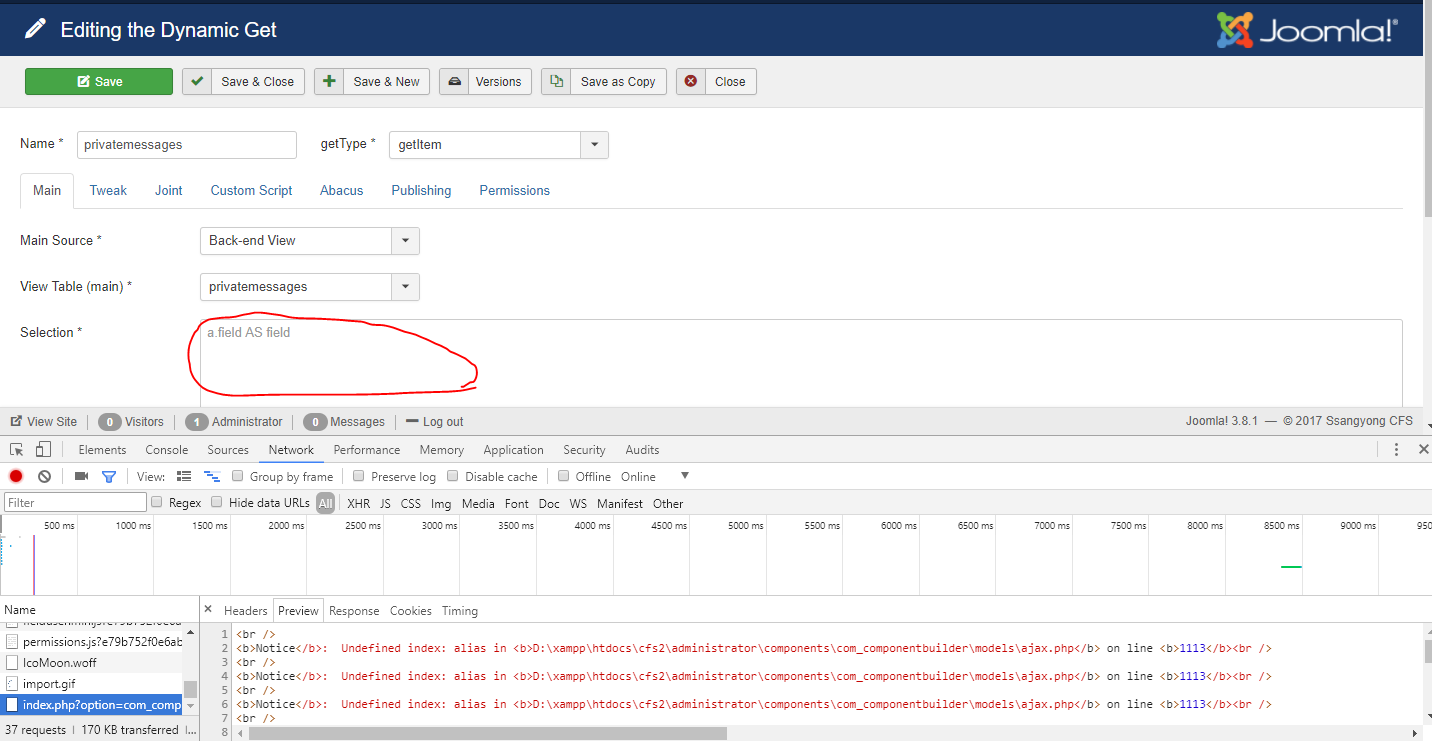Image resolution: width=1432 pixels, height=741 pixels.
Task: Toggle the DevTools device toolbar icon
Action: click(44, 450)
